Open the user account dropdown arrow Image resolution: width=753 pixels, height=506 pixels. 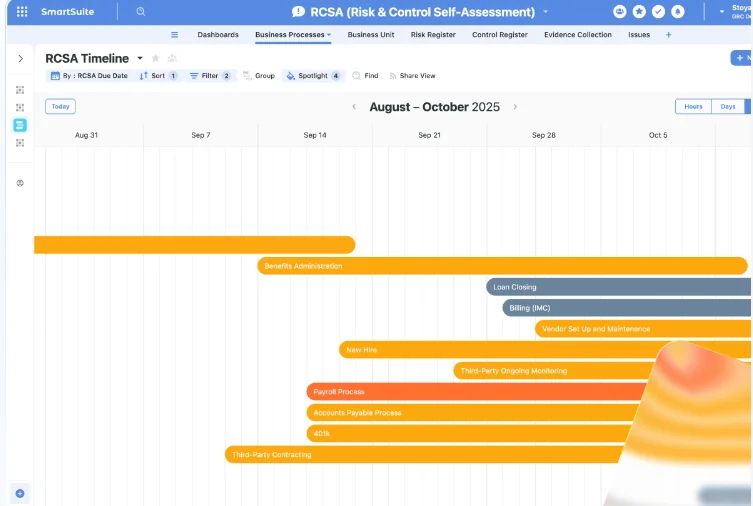(721, 12)
